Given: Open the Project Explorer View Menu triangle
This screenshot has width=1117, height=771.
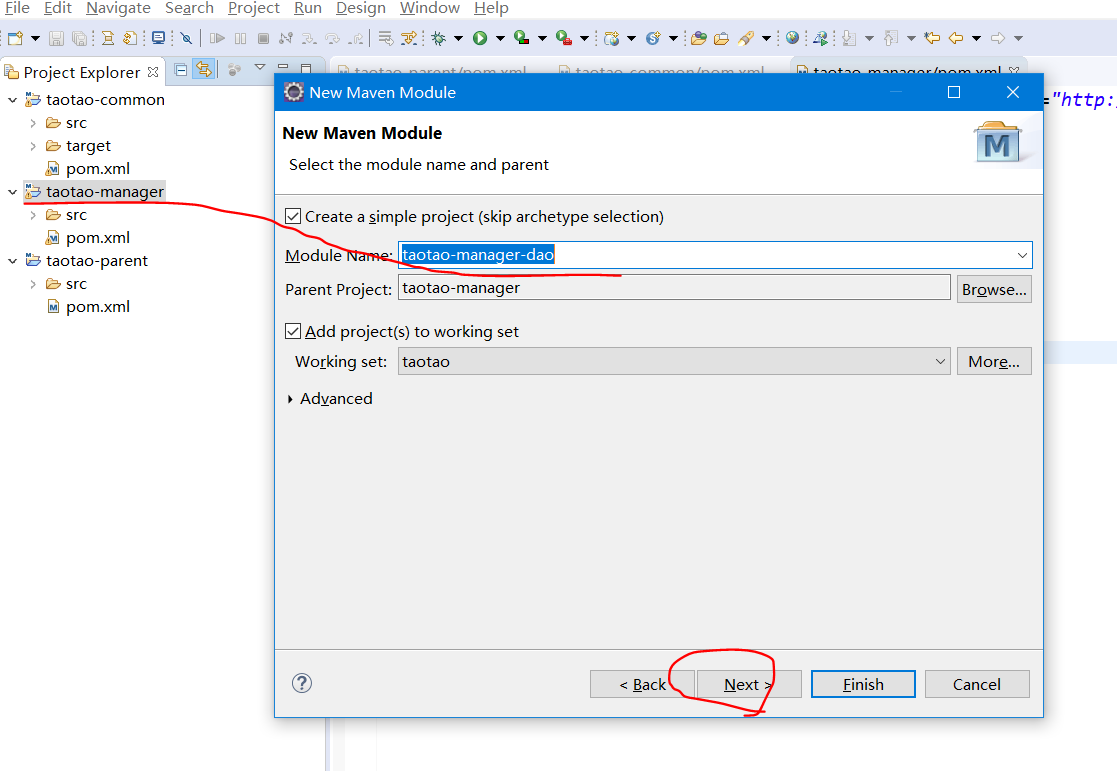Looking at the screenshot, I should (x=260, y=68).
